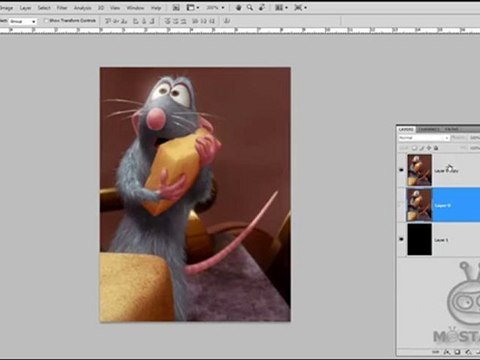
Task: Open the Layer menu
Action: 25,8
